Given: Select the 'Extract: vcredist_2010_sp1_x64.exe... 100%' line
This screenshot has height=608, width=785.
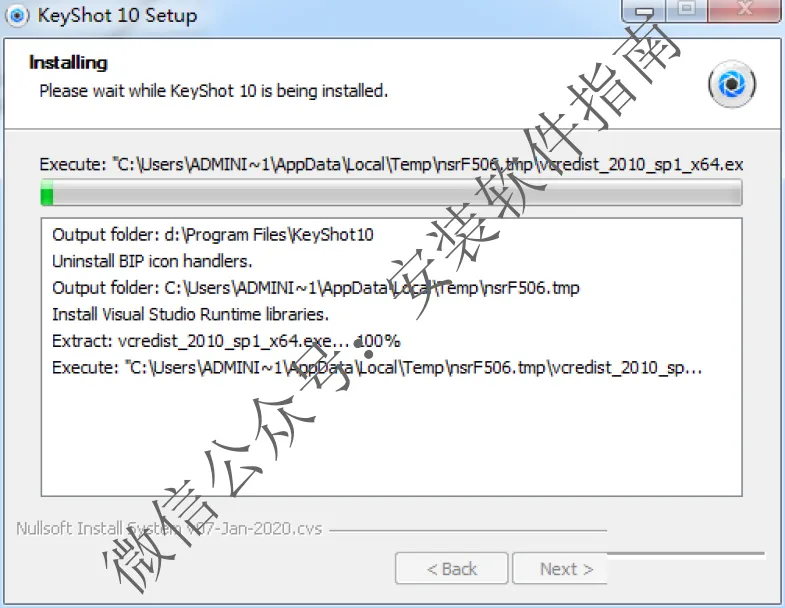Looking at the screenshot, I should tap(226, 341).
